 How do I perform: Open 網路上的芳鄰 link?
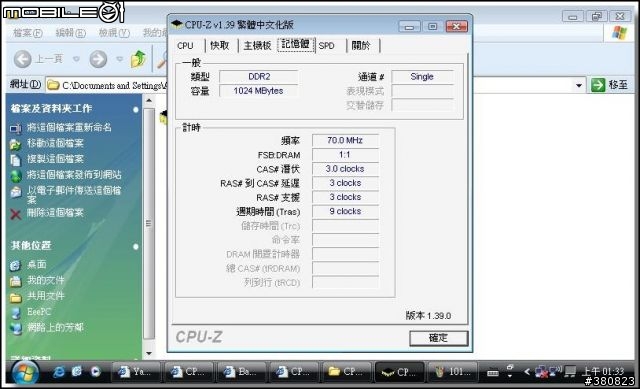click(x=55, y=327)
